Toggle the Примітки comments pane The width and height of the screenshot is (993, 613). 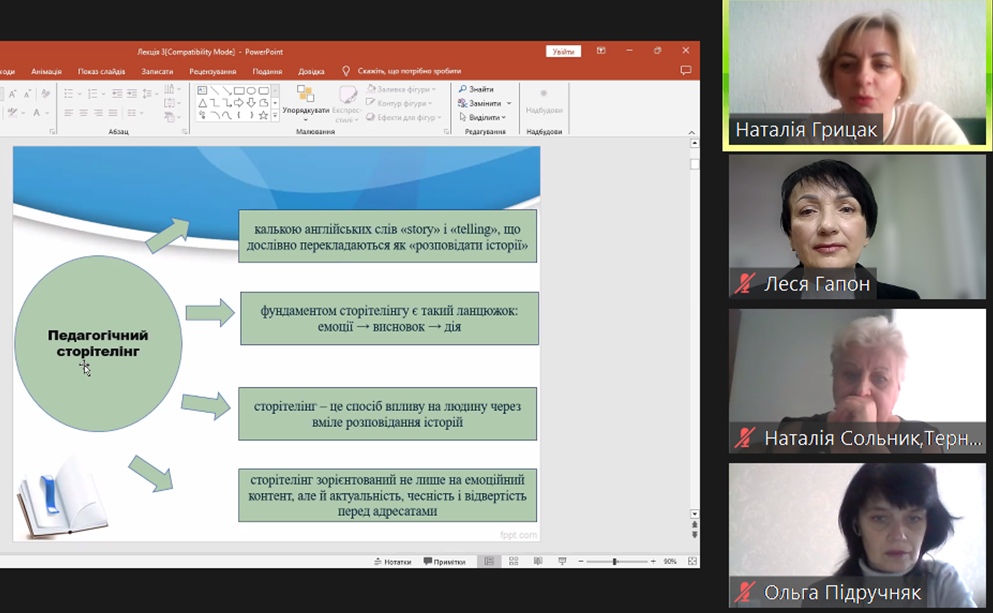click(445, 561)
